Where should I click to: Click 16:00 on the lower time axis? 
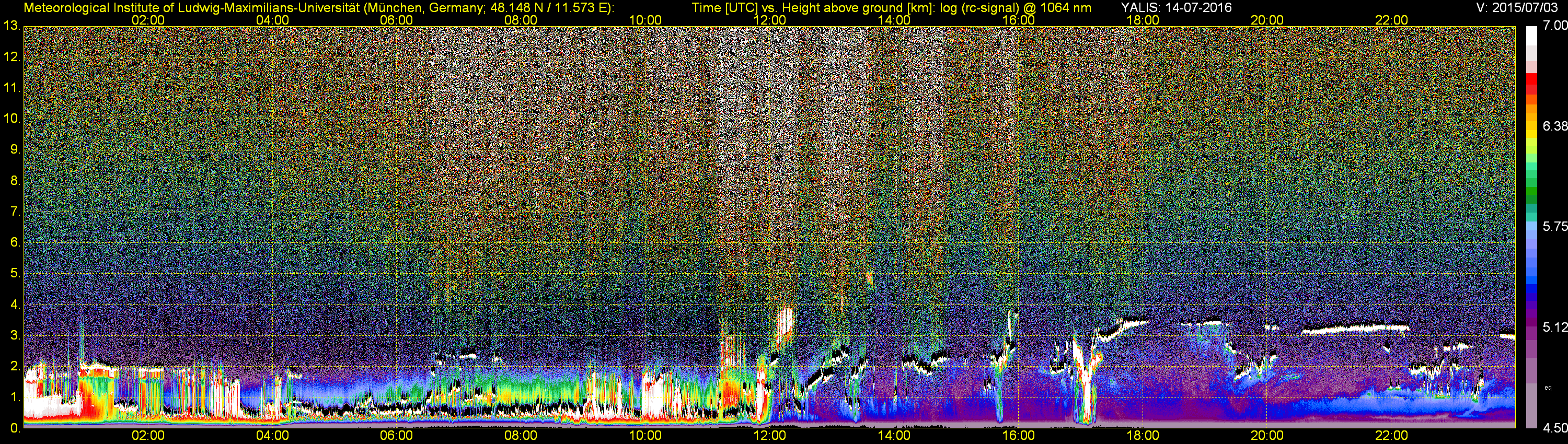tap(1018, 436)
